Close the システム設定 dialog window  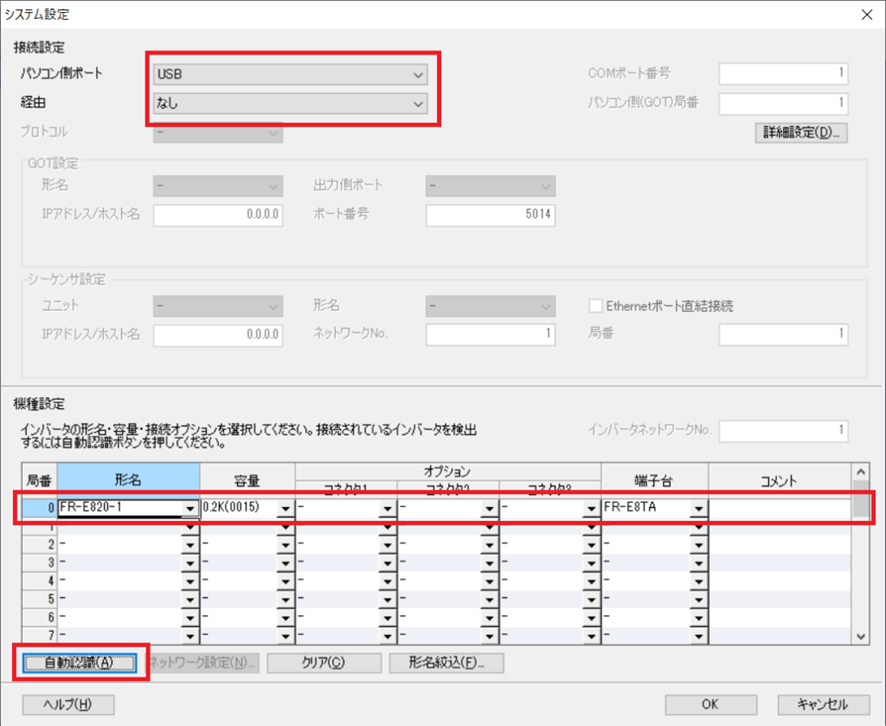tap(867, 15)
